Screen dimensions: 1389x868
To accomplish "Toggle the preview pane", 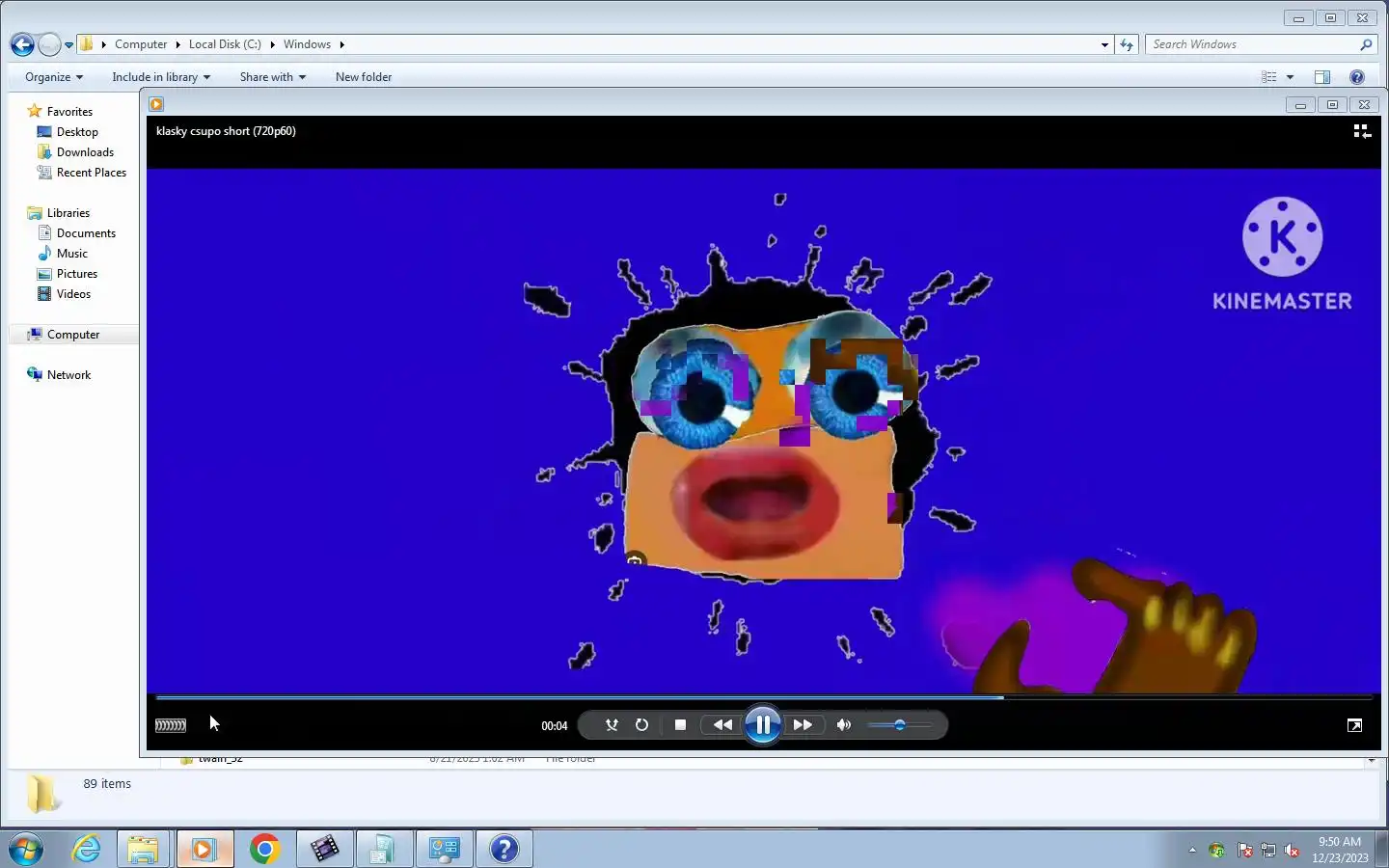I will coord(1322,77).
